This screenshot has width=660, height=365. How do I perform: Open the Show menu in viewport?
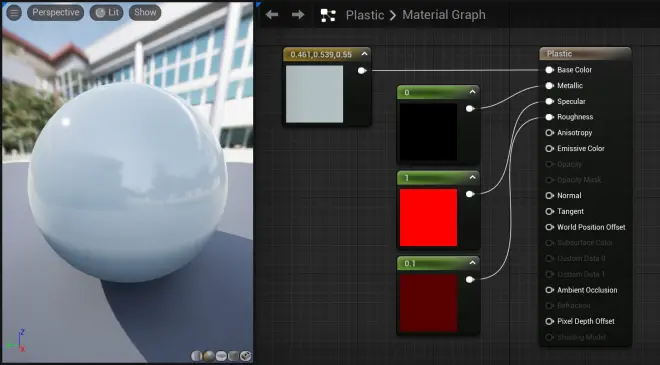[x=145, y=13]
